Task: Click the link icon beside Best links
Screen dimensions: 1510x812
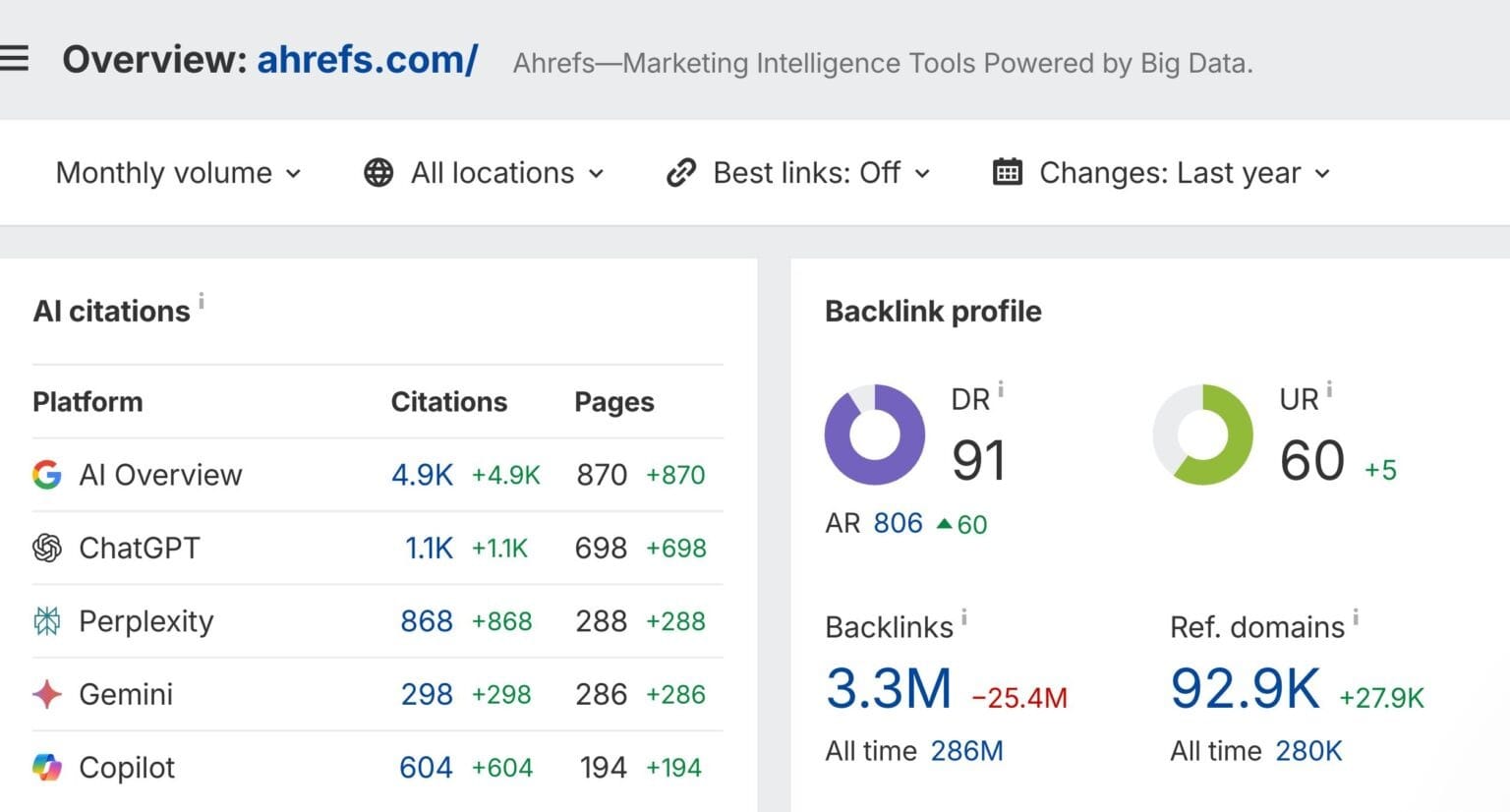Action: point(680,172)
